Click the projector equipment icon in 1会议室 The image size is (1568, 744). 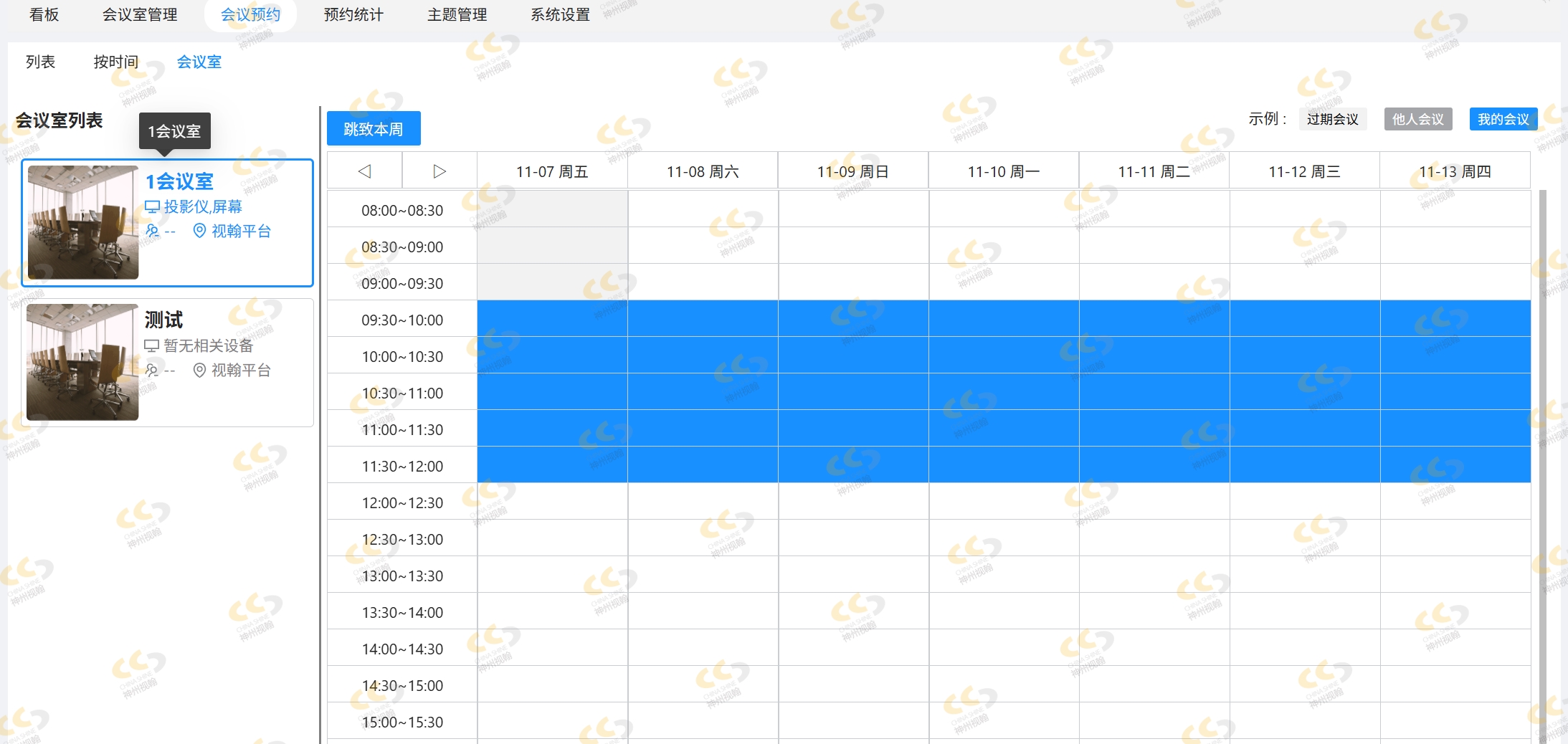pyautogui.click(x=152, y=207)
